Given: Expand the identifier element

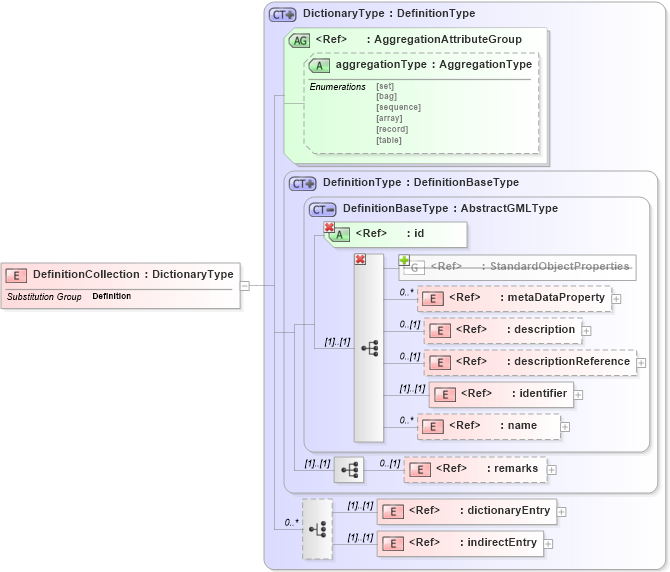Looking at the screenshot, I should [x=578, y=395].
